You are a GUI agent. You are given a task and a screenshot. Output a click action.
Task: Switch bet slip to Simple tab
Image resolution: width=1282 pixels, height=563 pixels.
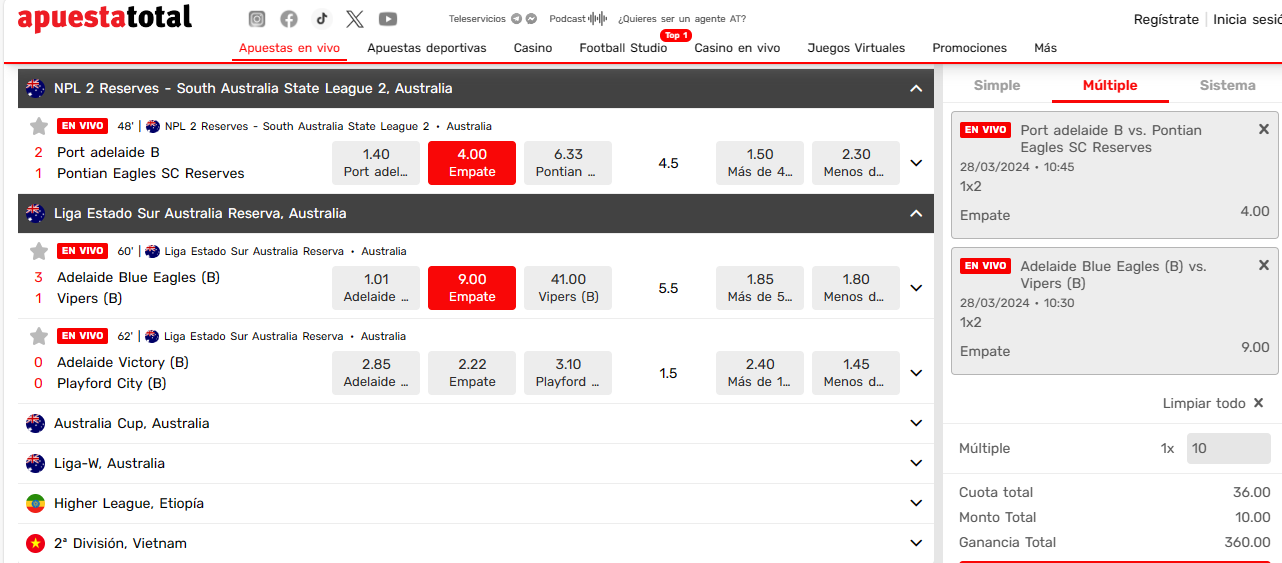[997, 85]
